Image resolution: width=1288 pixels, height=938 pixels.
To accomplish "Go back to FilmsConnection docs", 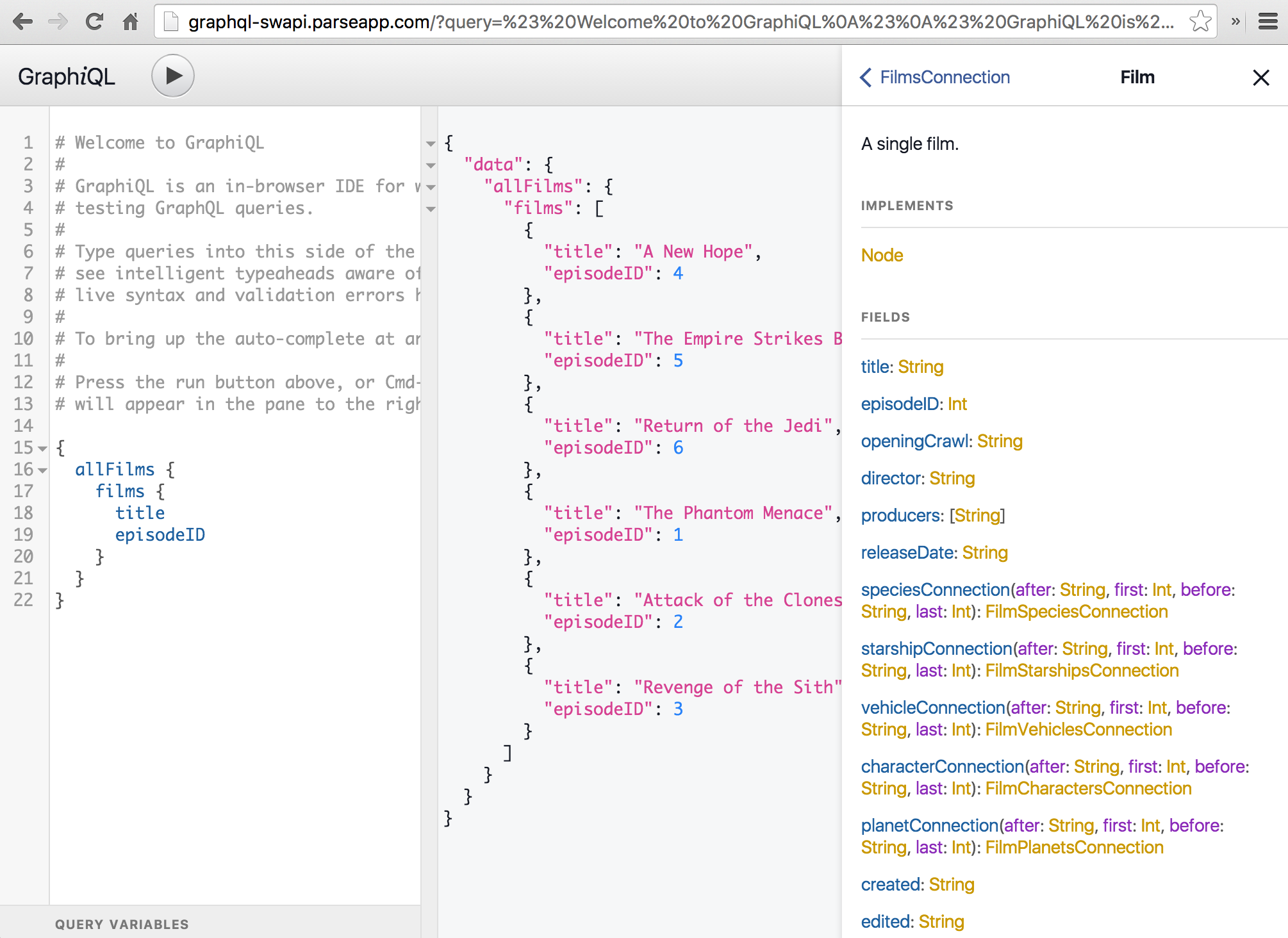I will tap(935, 78).
